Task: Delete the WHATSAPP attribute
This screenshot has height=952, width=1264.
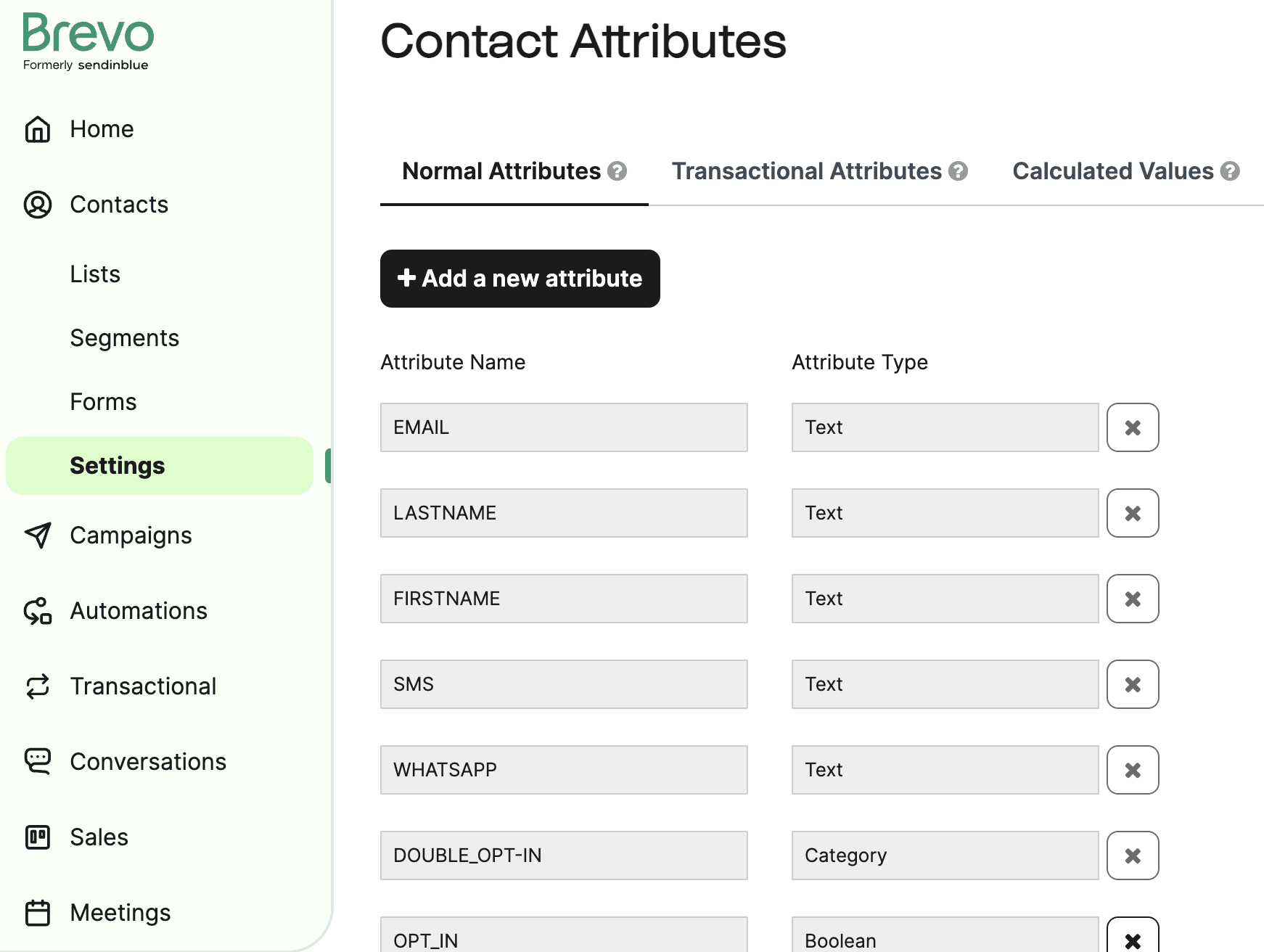Action: click(x=1133, y=770)
